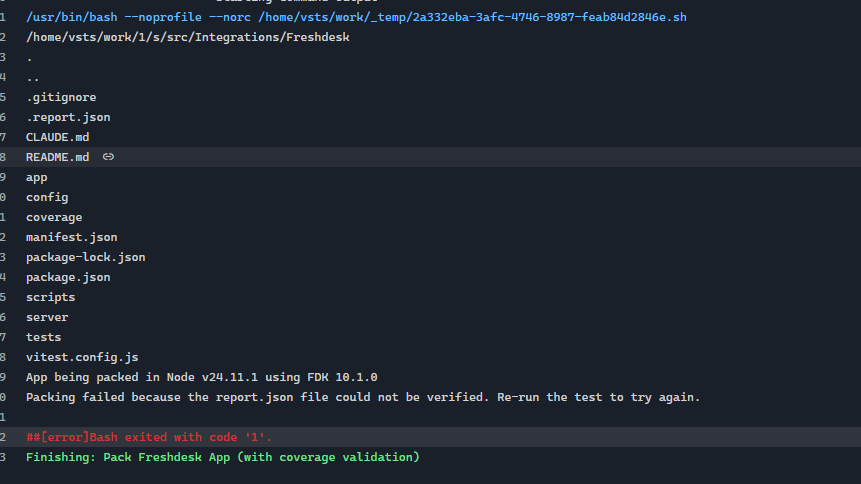This screenshot has height=484, width=861.
Task: Click the server log entry
Action: pos(47,317)
